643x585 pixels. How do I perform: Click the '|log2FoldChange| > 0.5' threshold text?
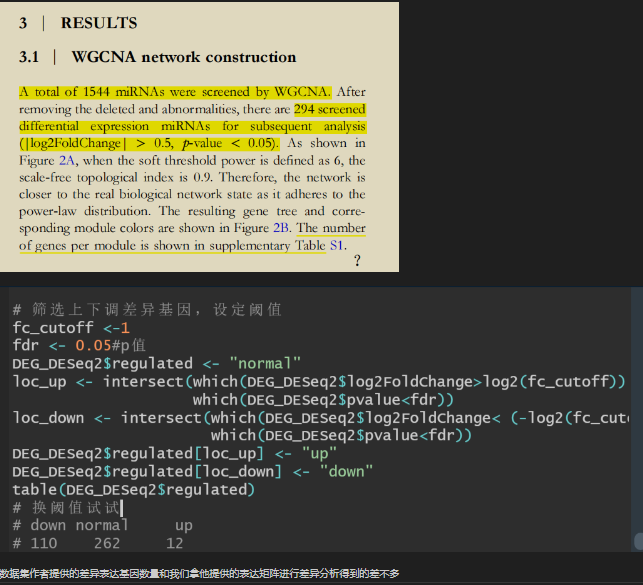pos(96,143)
